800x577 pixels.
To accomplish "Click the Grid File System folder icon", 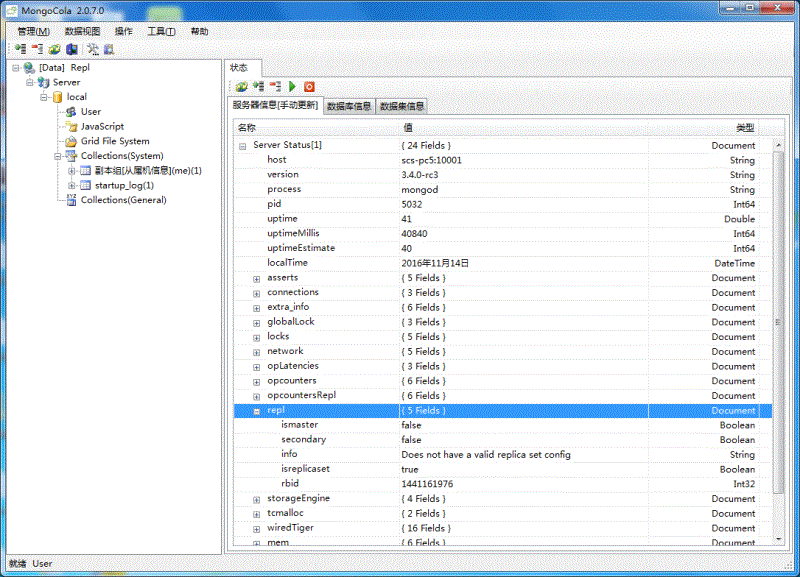I will pos(71,141).
